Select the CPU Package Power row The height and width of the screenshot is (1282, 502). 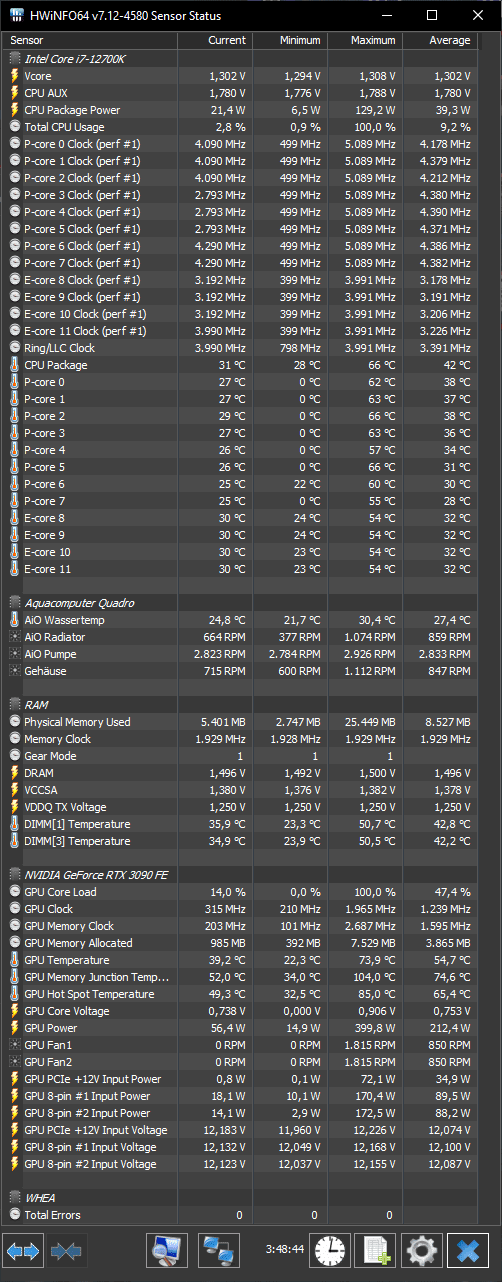point(241,110)
